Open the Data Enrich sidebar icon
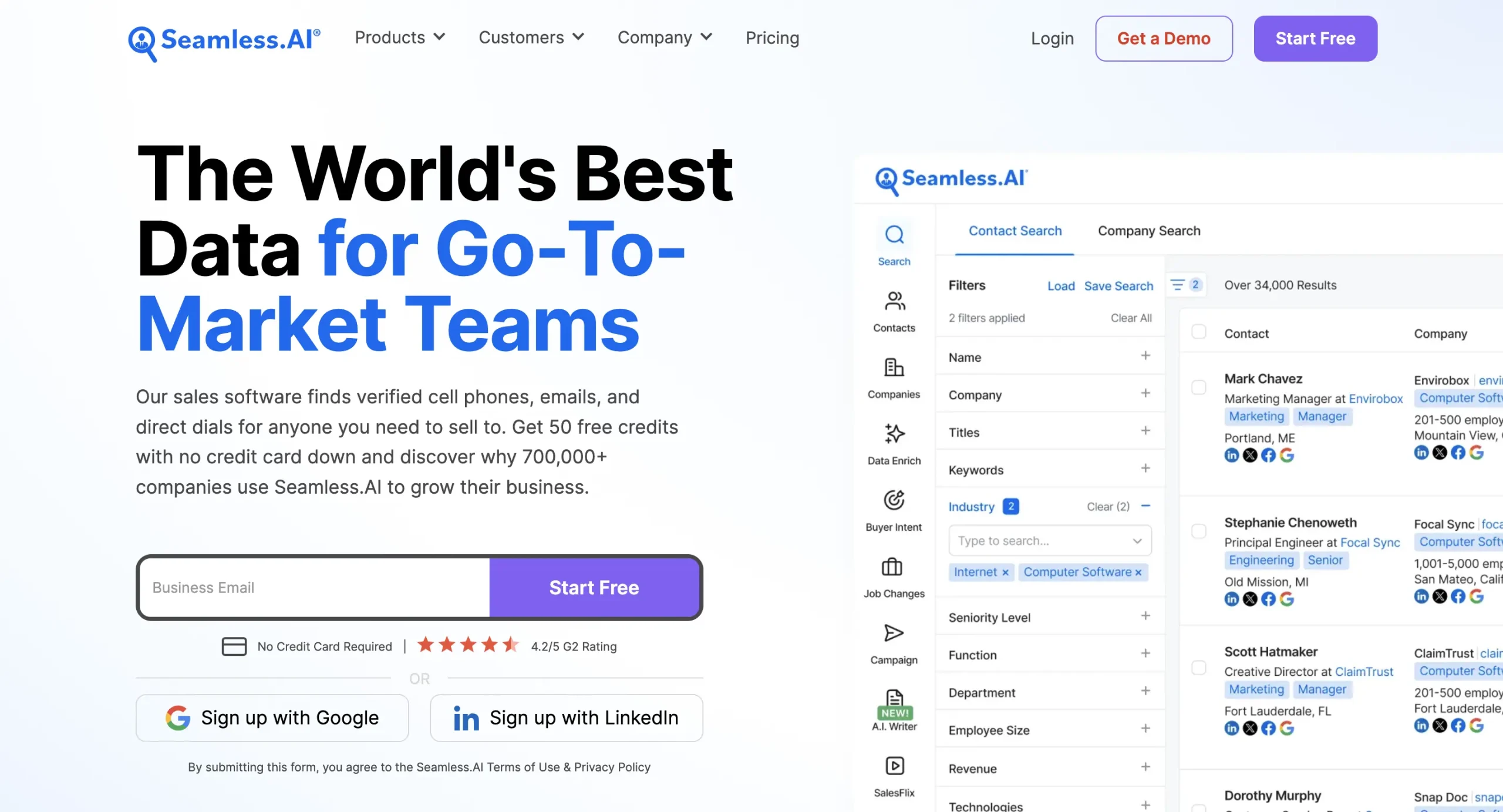1503x812 pixels. tap(894, 444)
